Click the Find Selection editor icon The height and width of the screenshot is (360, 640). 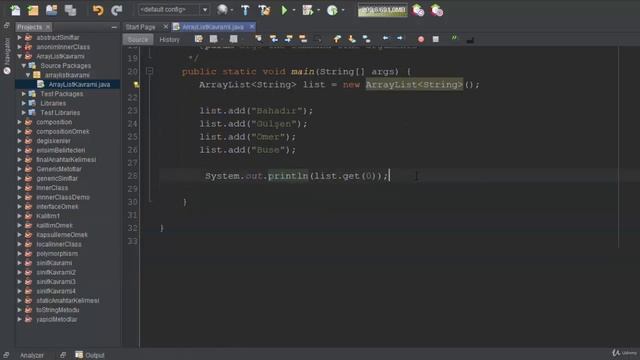point(258,39)
